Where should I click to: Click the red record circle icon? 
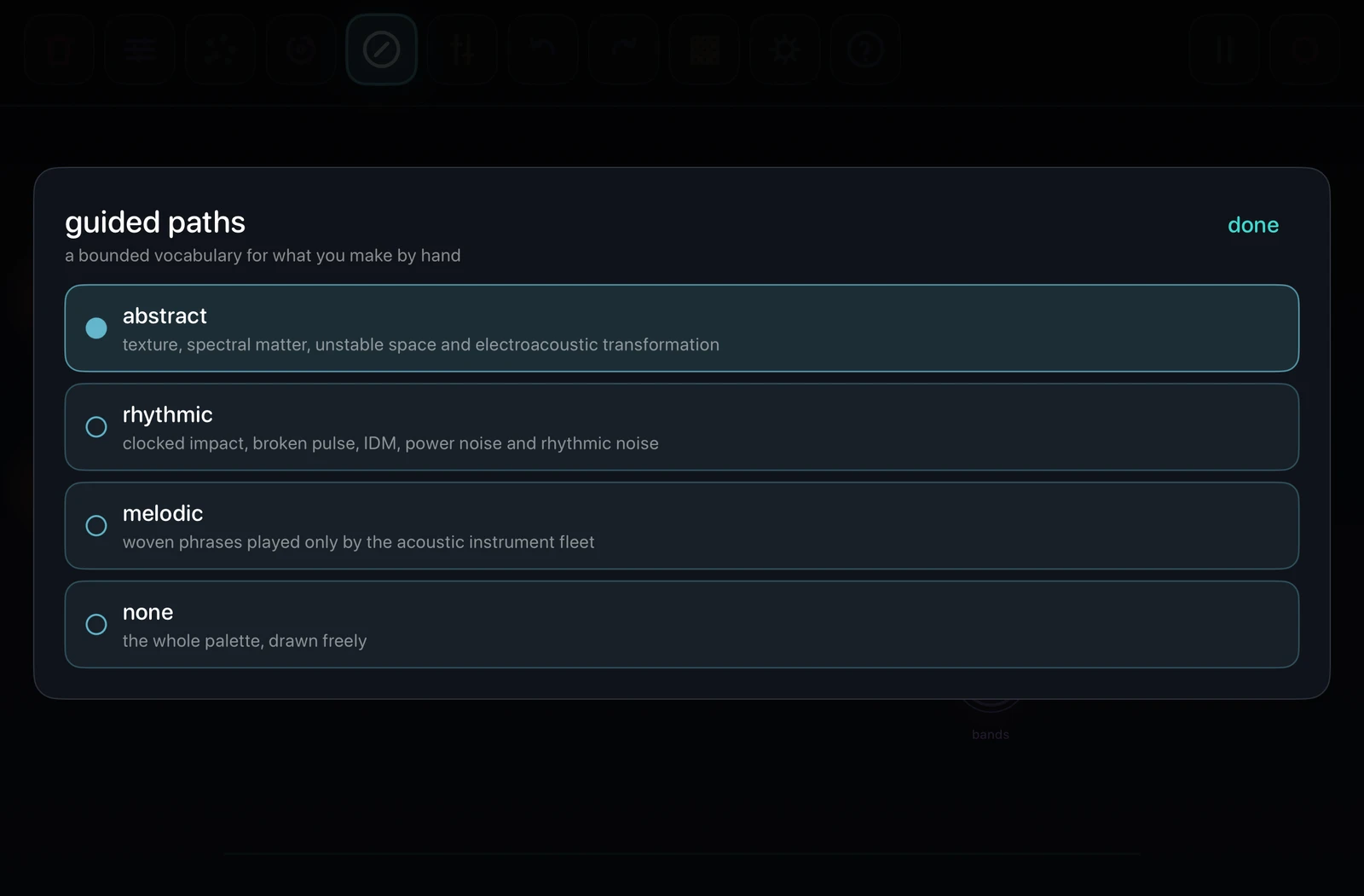coord(1305,49)
